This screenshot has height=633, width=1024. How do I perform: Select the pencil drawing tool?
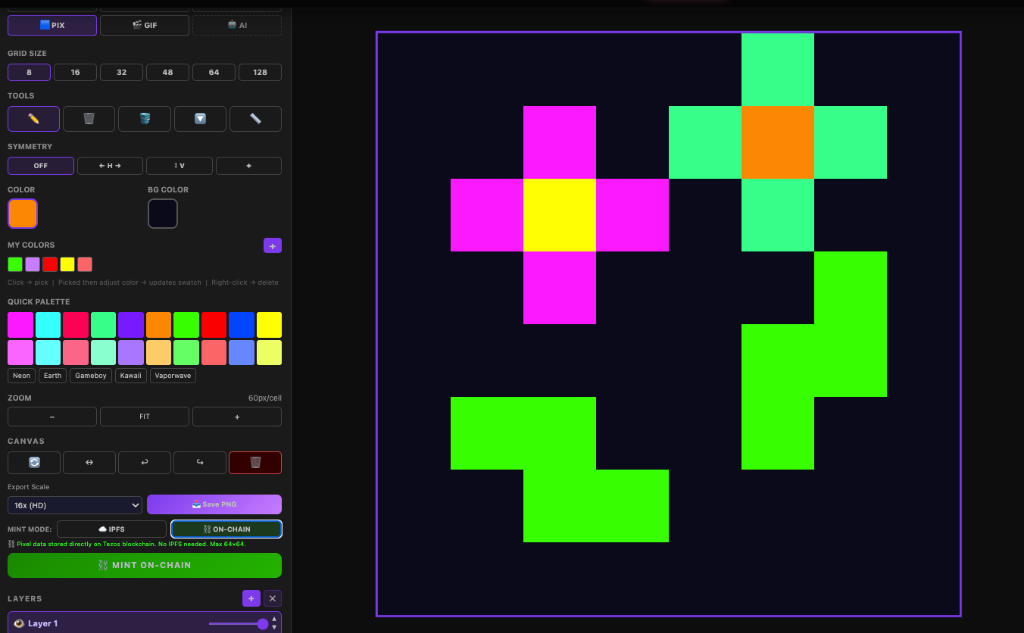coord(33,119)
